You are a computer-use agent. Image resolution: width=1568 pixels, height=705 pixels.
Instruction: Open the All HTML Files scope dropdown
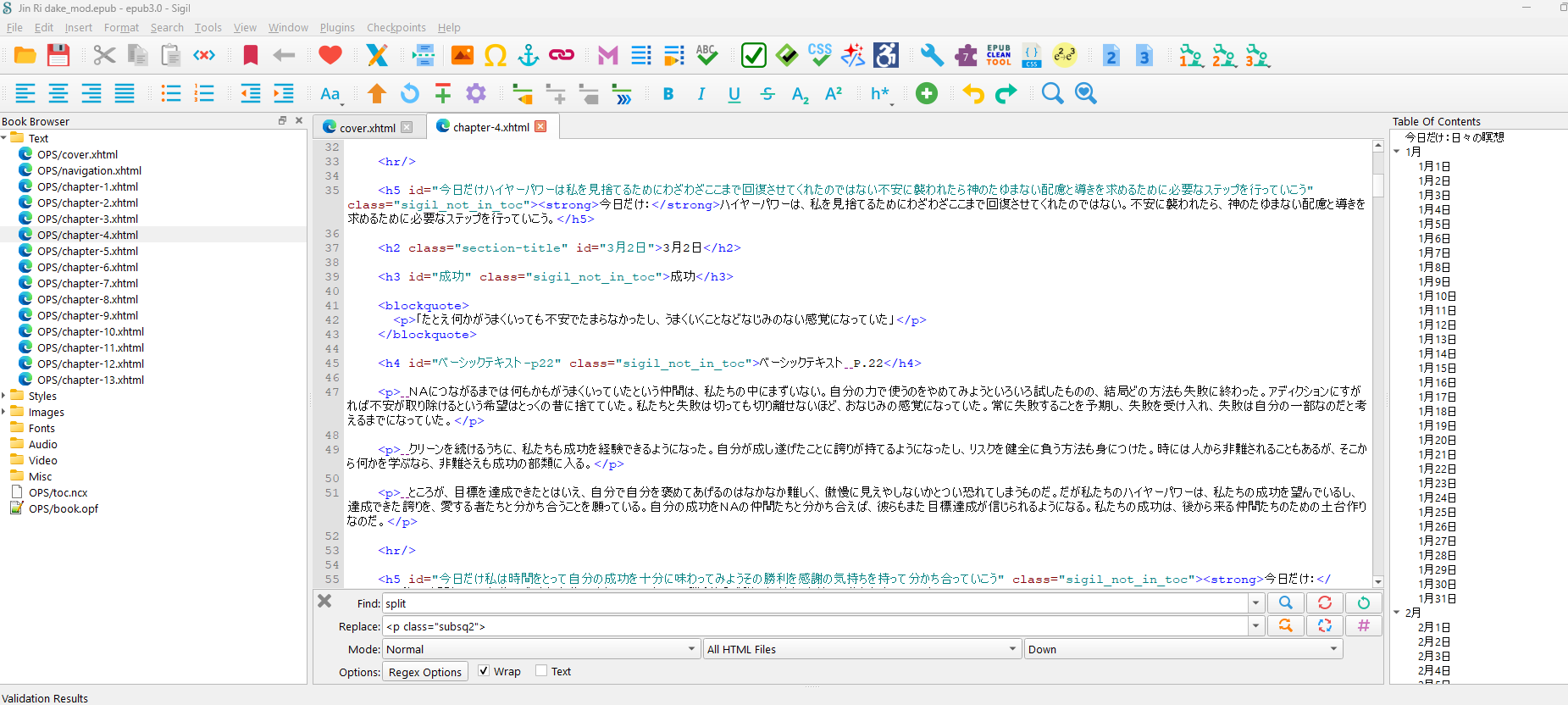click(x=862, y=649)
